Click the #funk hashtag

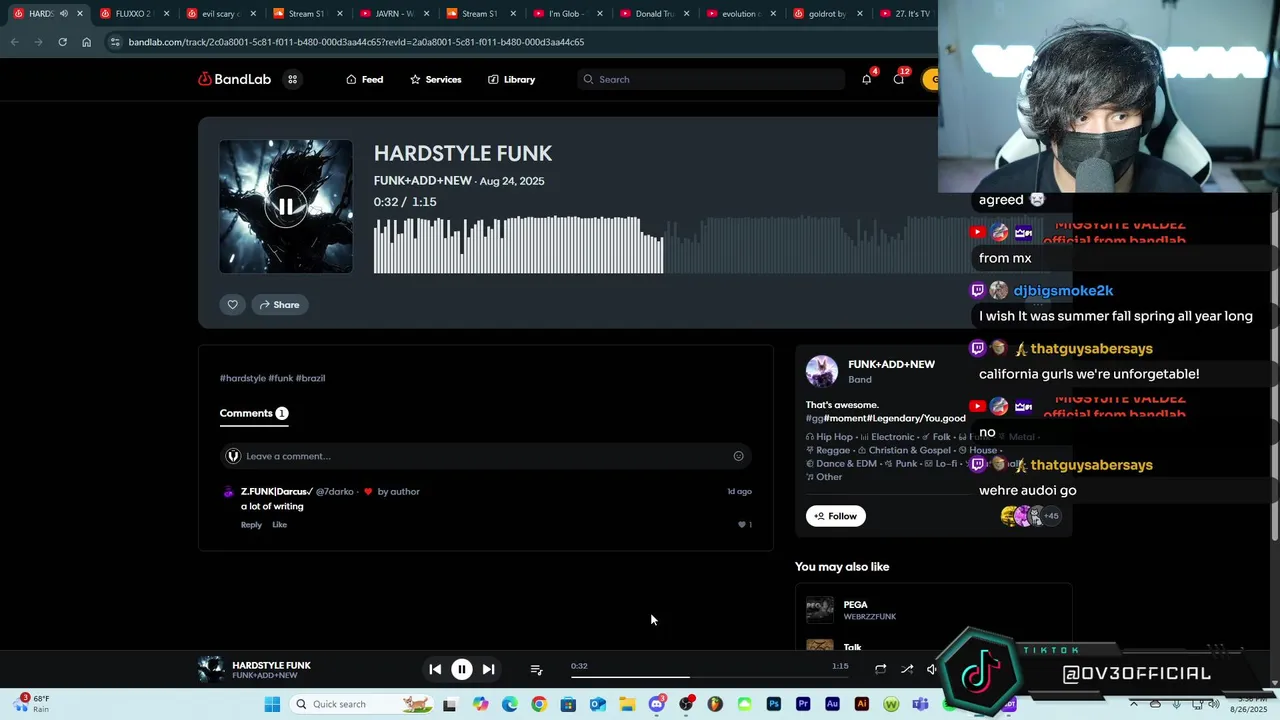pyautogui.click(x=280, y=378)
